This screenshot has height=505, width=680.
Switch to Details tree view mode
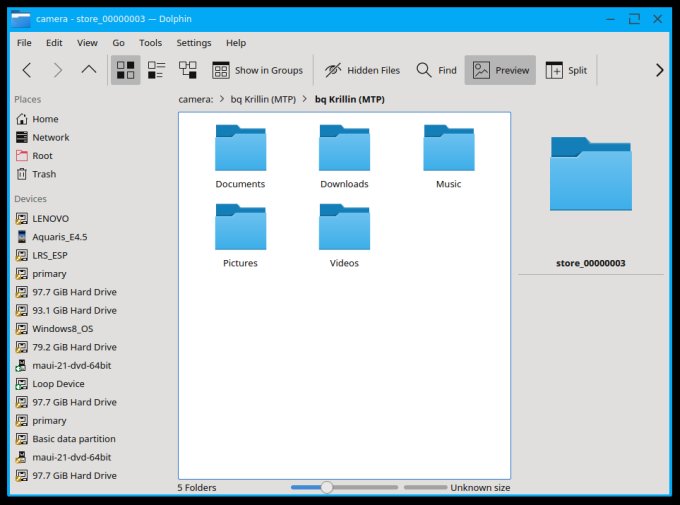tap(188, 70)
